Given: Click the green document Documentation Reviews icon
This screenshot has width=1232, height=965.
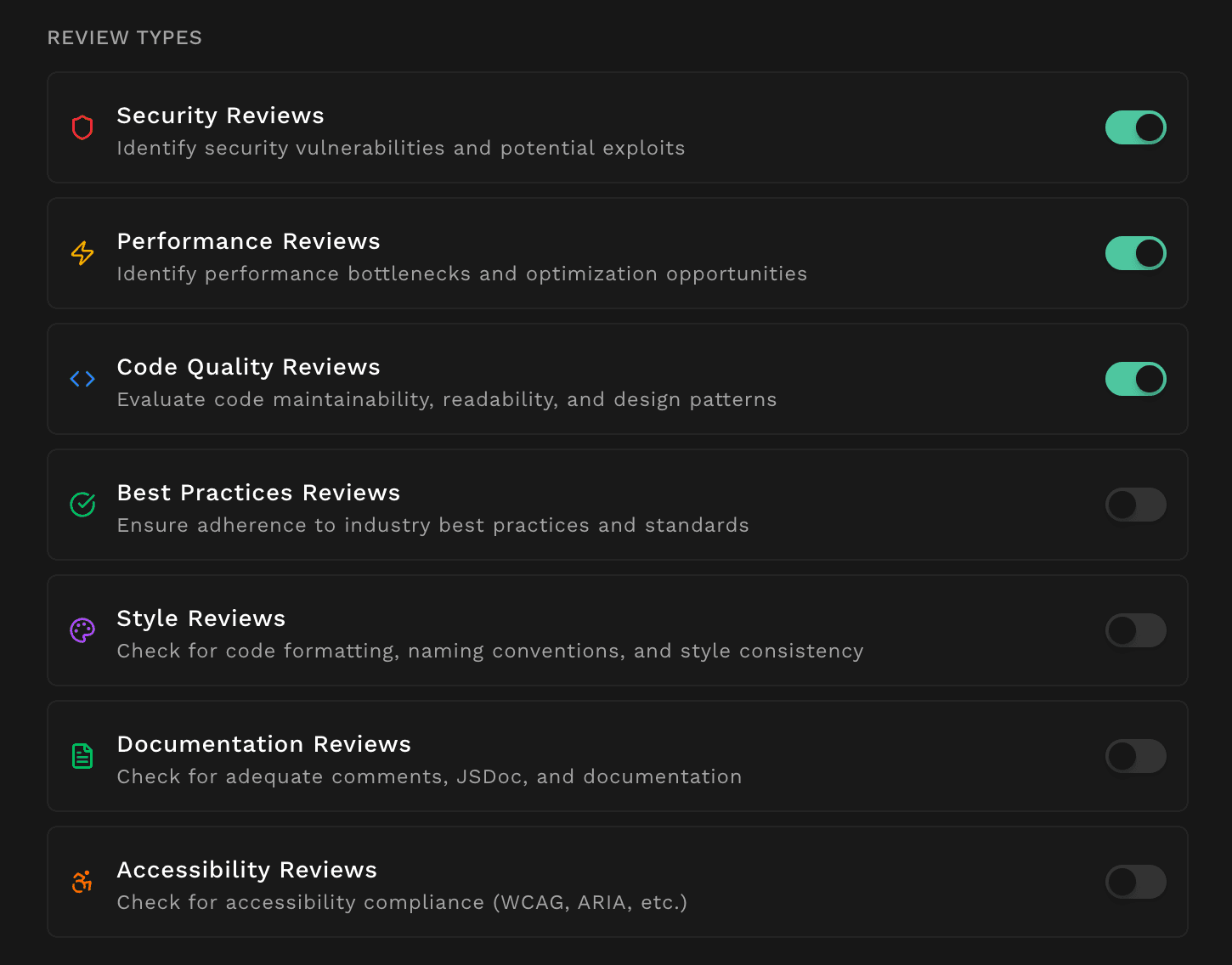Looking at the screenshot, I should 82,756.
